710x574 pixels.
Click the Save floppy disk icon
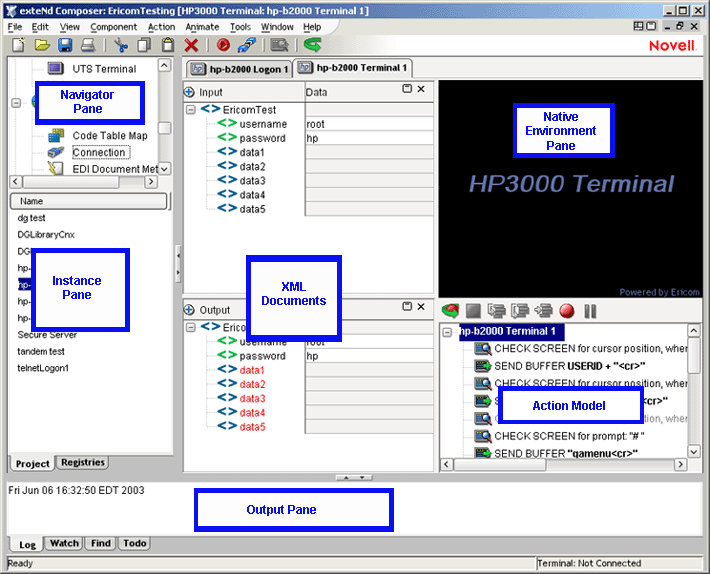click(65, 45)
